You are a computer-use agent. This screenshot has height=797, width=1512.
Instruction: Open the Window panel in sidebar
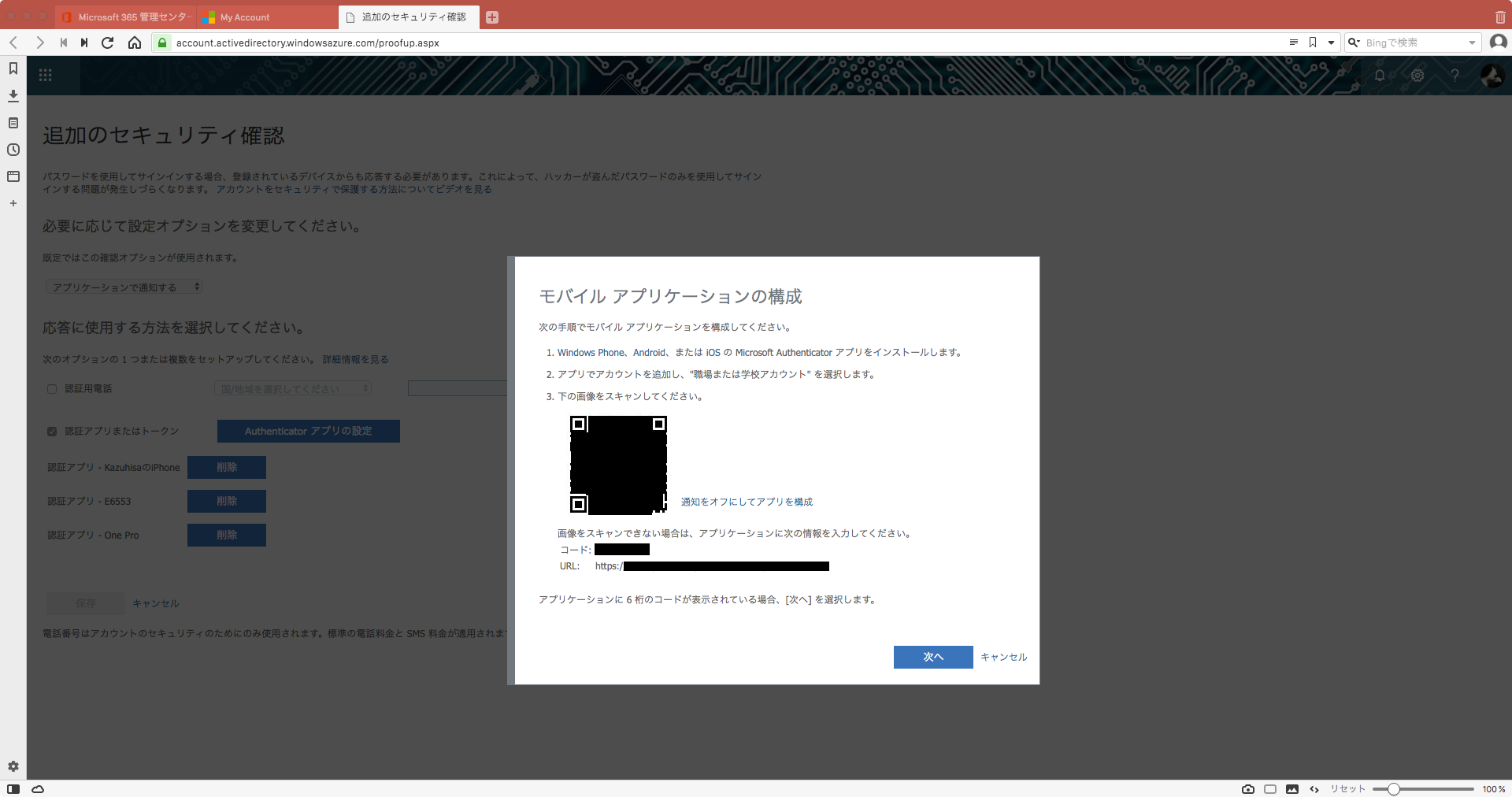(13, 176)
